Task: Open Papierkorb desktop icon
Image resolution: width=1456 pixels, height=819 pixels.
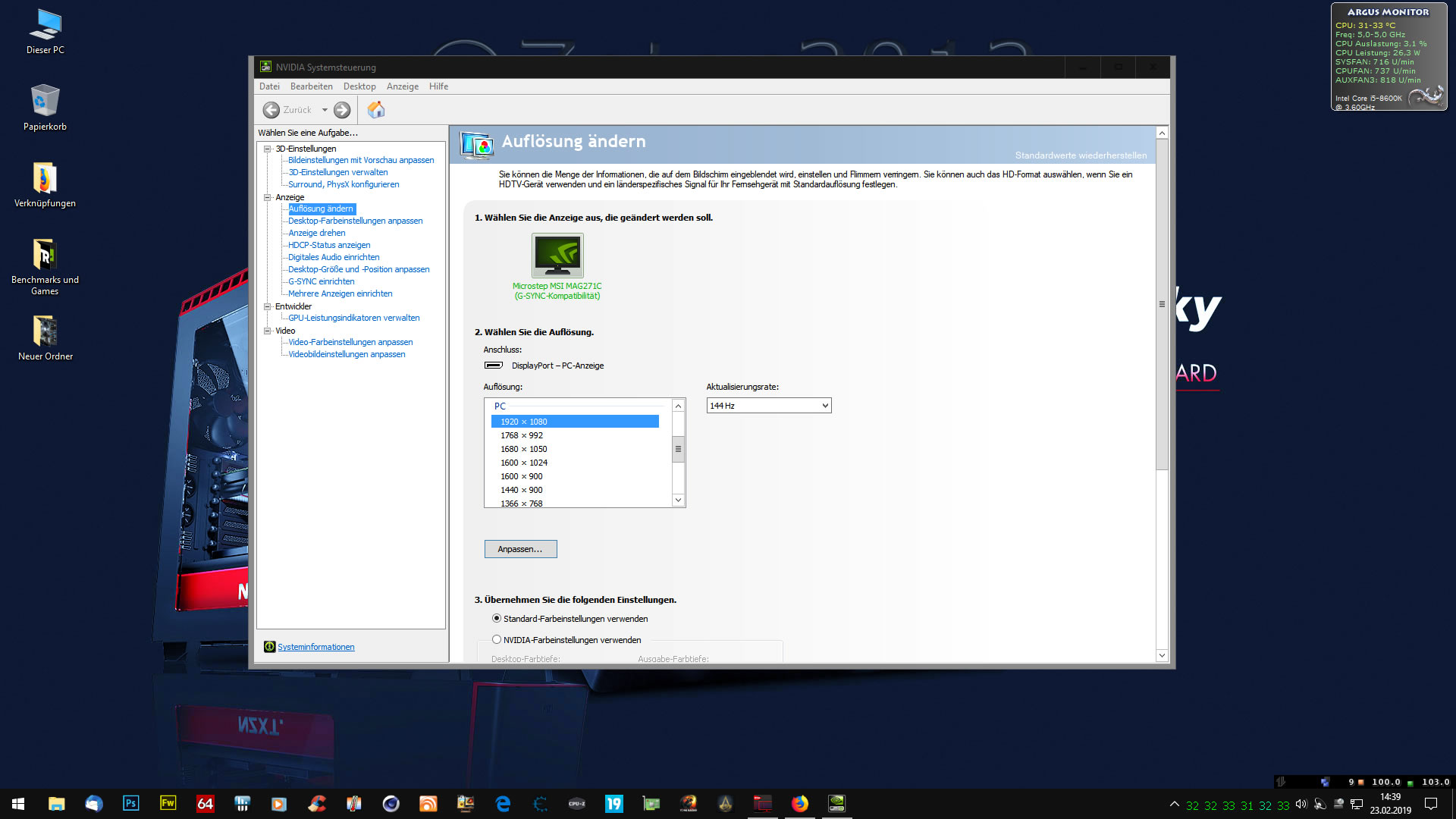Action: (45, 102)
